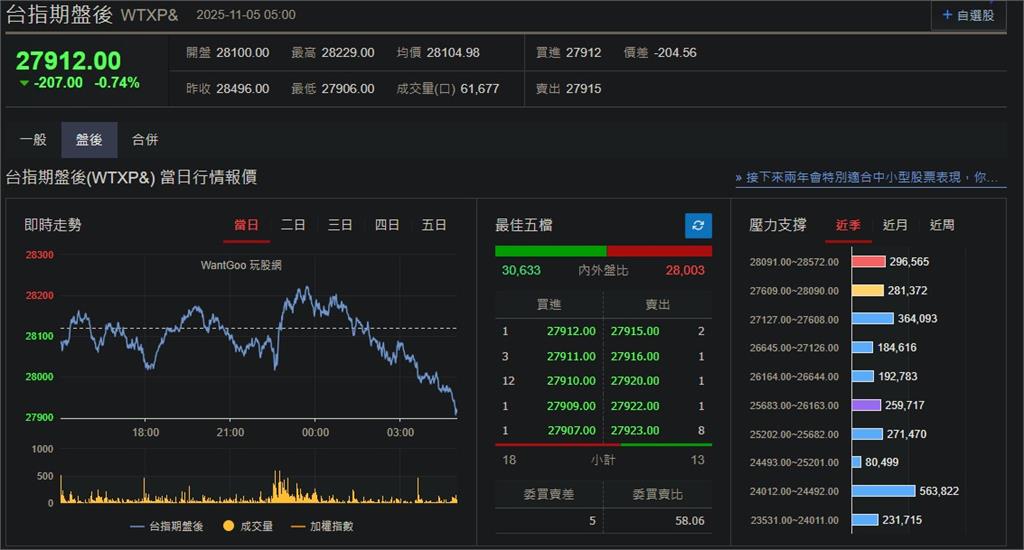The width and height of the screenshot is (1024, 550).
Task: Show the 當日 intraday chart
Action: [x=246, y=225]
